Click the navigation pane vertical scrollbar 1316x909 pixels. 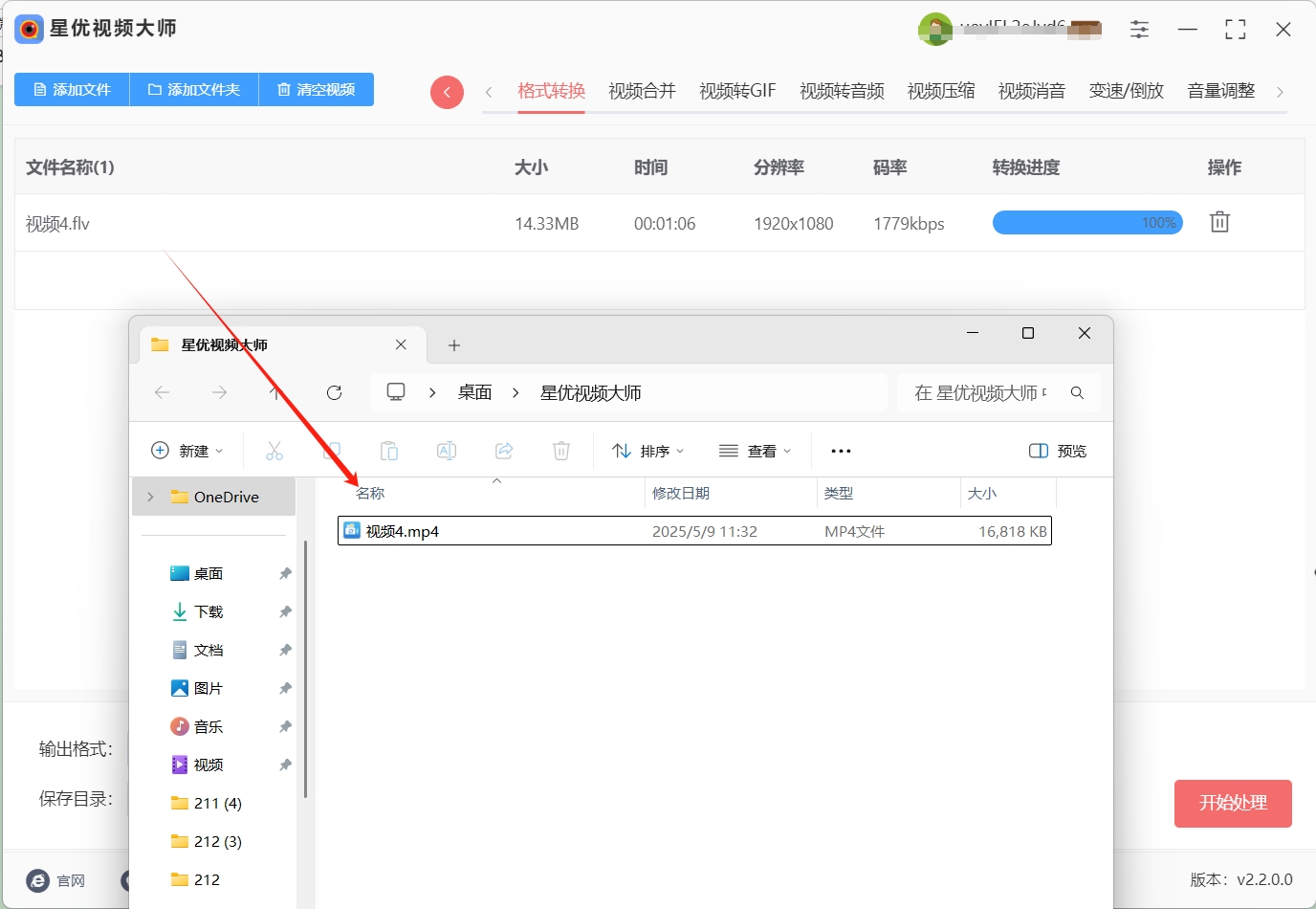[305, 670]
